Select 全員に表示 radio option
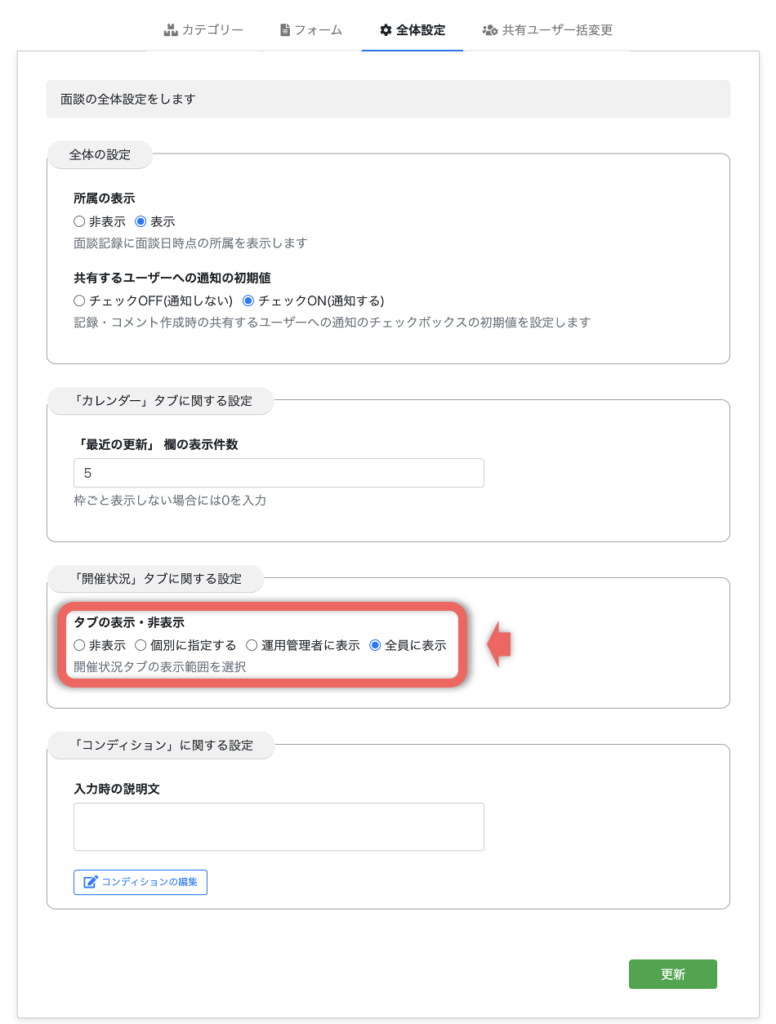 click(376, 645)
